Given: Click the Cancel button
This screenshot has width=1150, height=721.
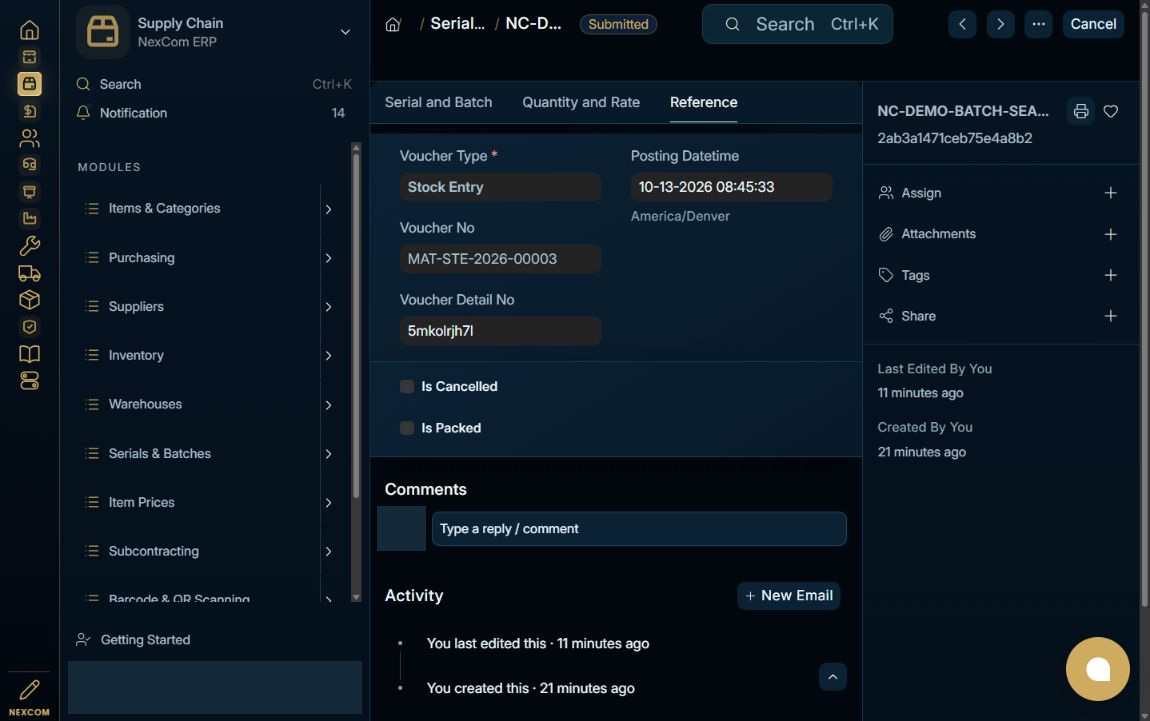Looking at the screenshot, I should [1093, 24].
